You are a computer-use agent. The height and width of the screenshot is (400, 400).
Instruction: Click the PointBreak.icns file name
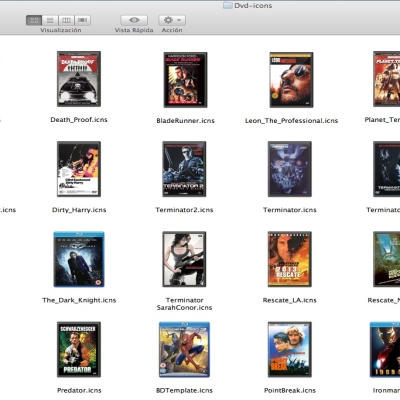(x=290, y=390)
